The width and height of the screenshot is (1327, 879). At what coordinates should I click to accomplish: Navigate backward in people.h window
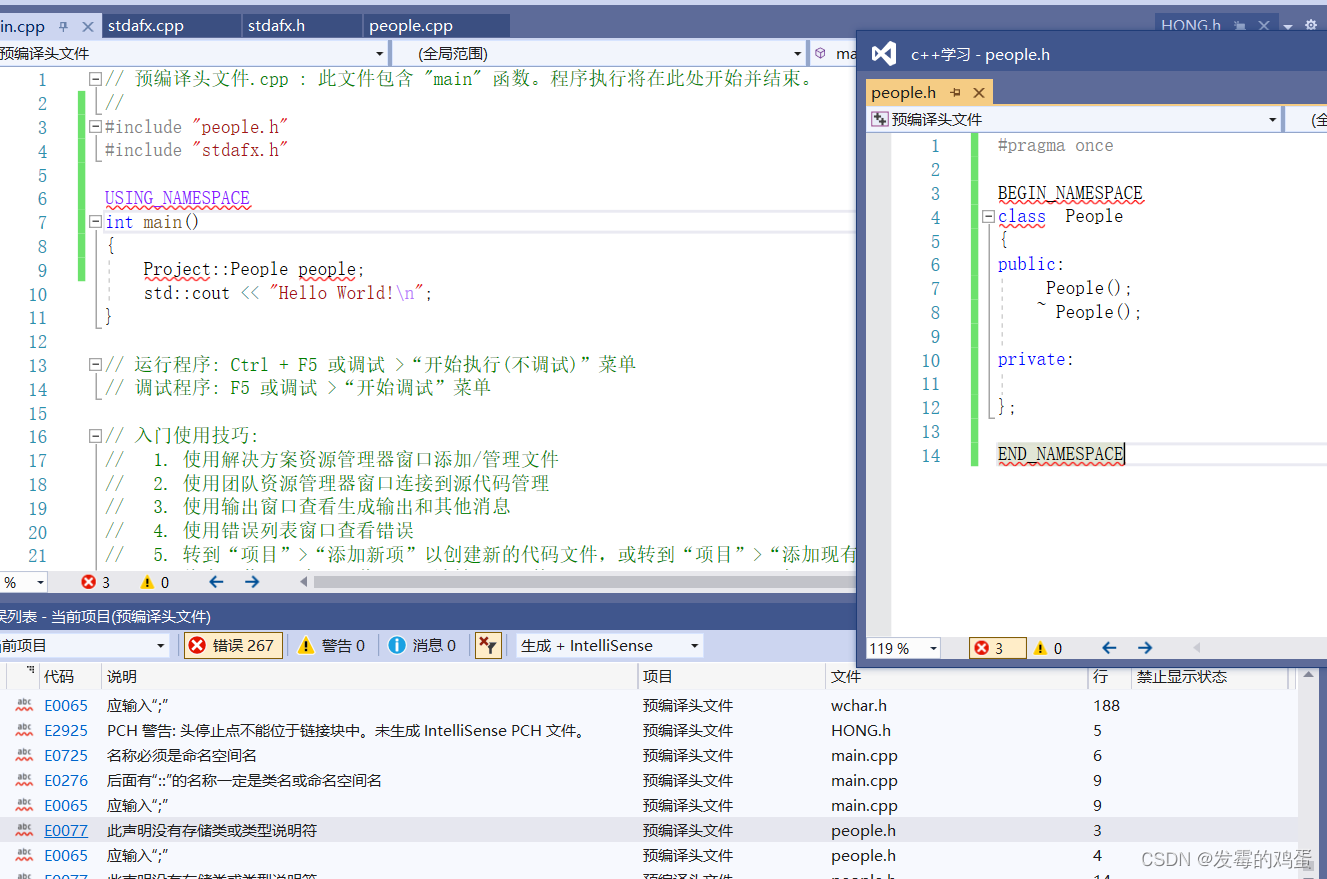1109,648
